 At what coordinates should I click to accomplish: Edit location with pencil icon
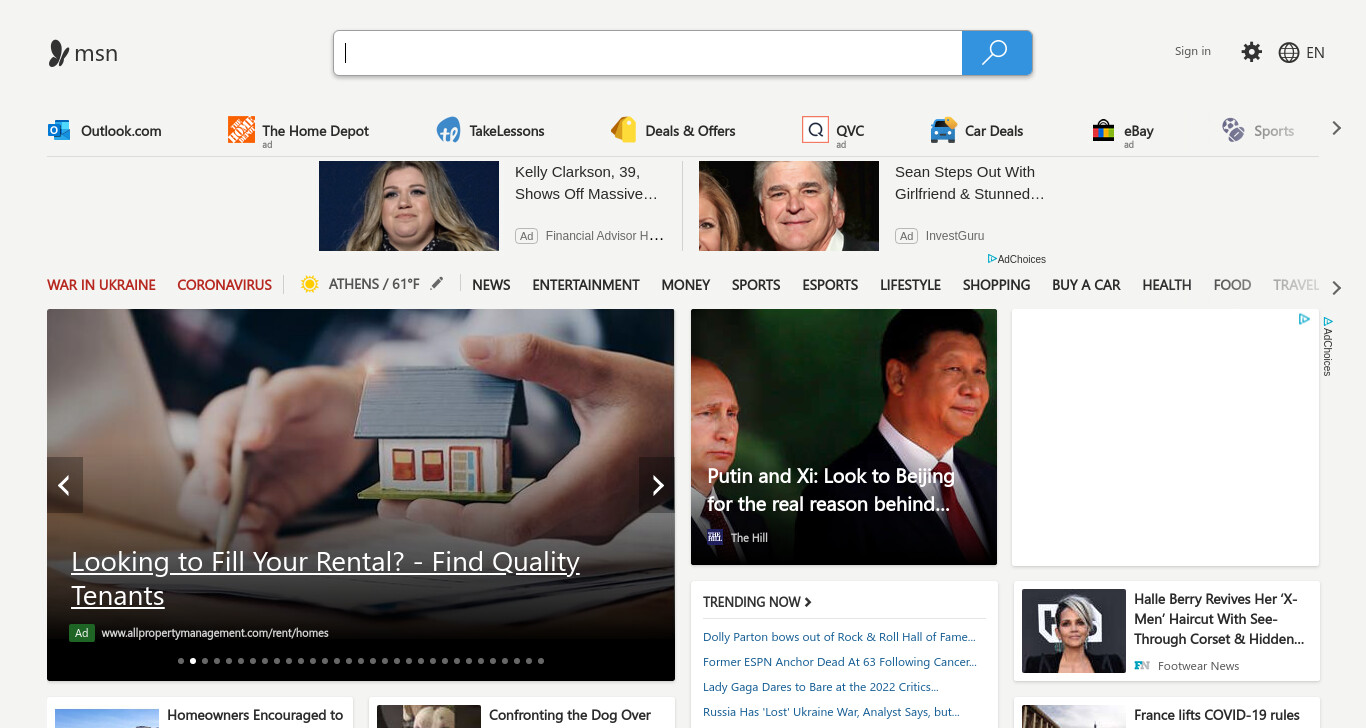(x=437, y=284)
